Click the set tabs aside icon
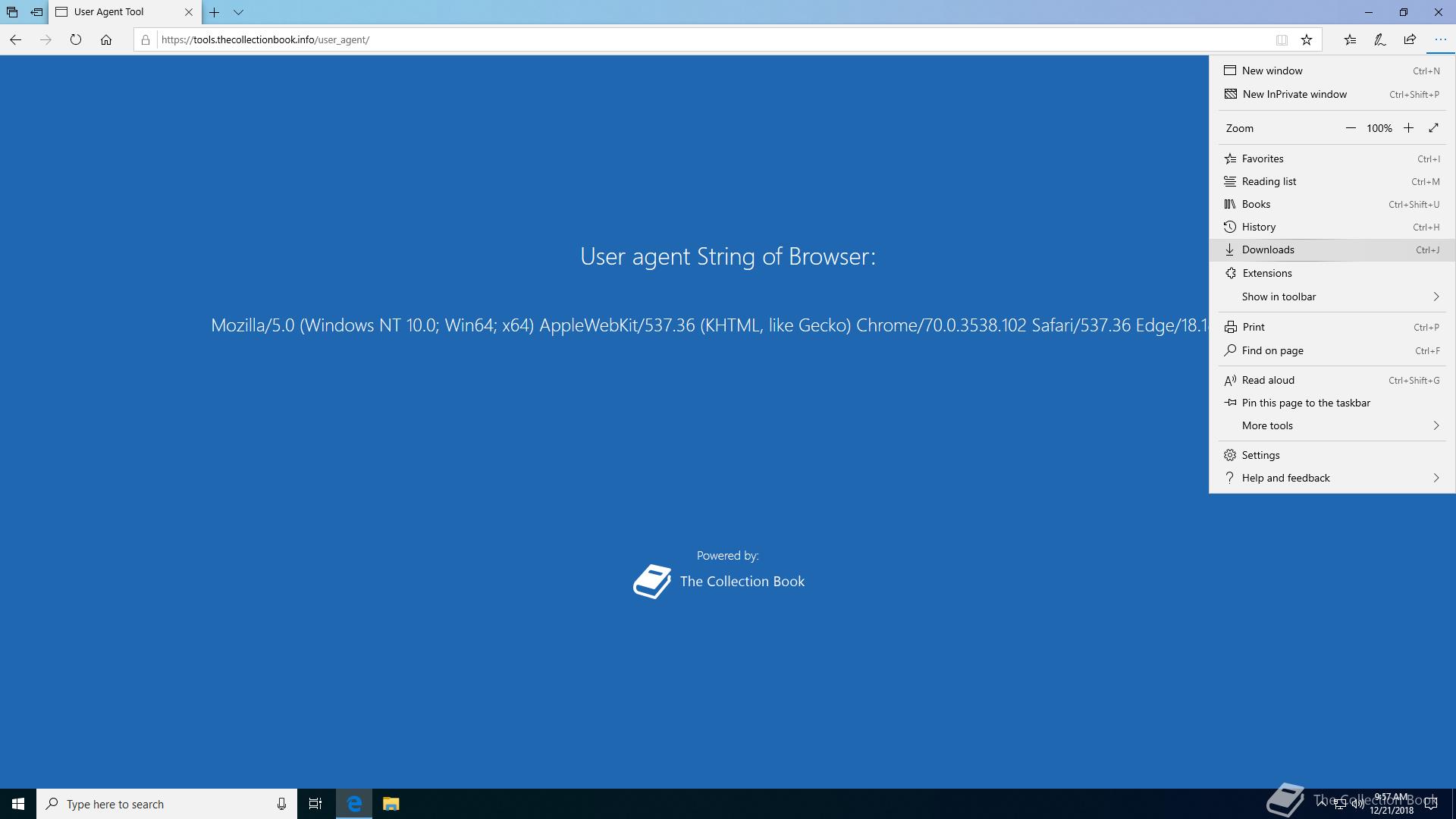This screenshot has height=819, width=1456. (x=36, y=12)
